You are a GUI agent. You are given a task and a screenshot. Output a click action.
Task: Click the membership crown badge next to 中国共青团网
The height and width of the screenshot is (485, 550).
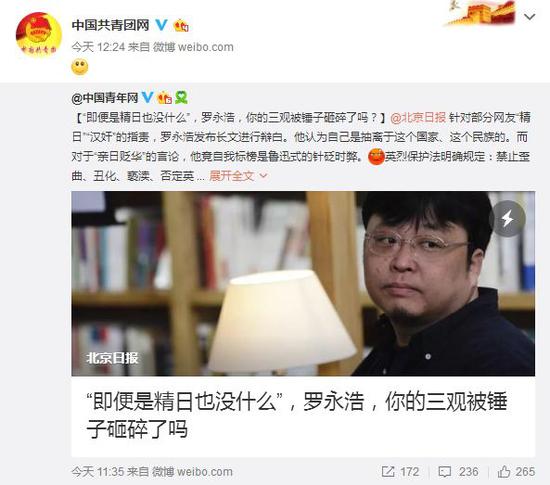[x=181, y=25]
